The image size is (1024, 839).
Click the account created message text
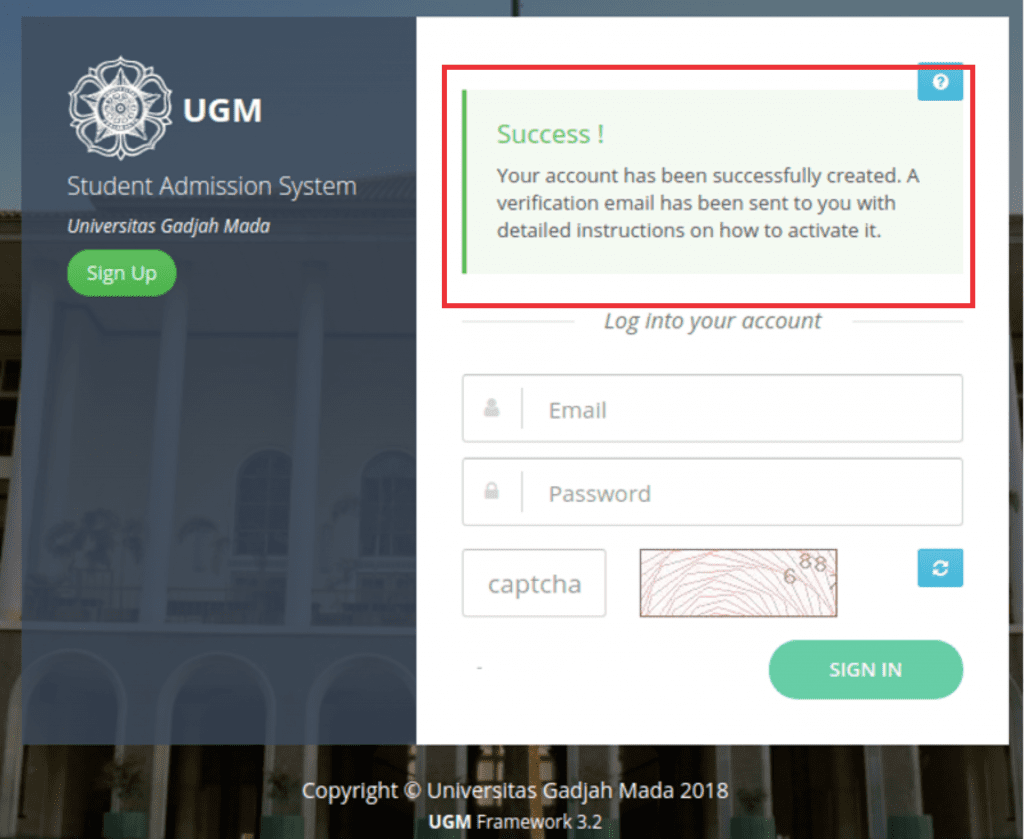coord(708,203)
